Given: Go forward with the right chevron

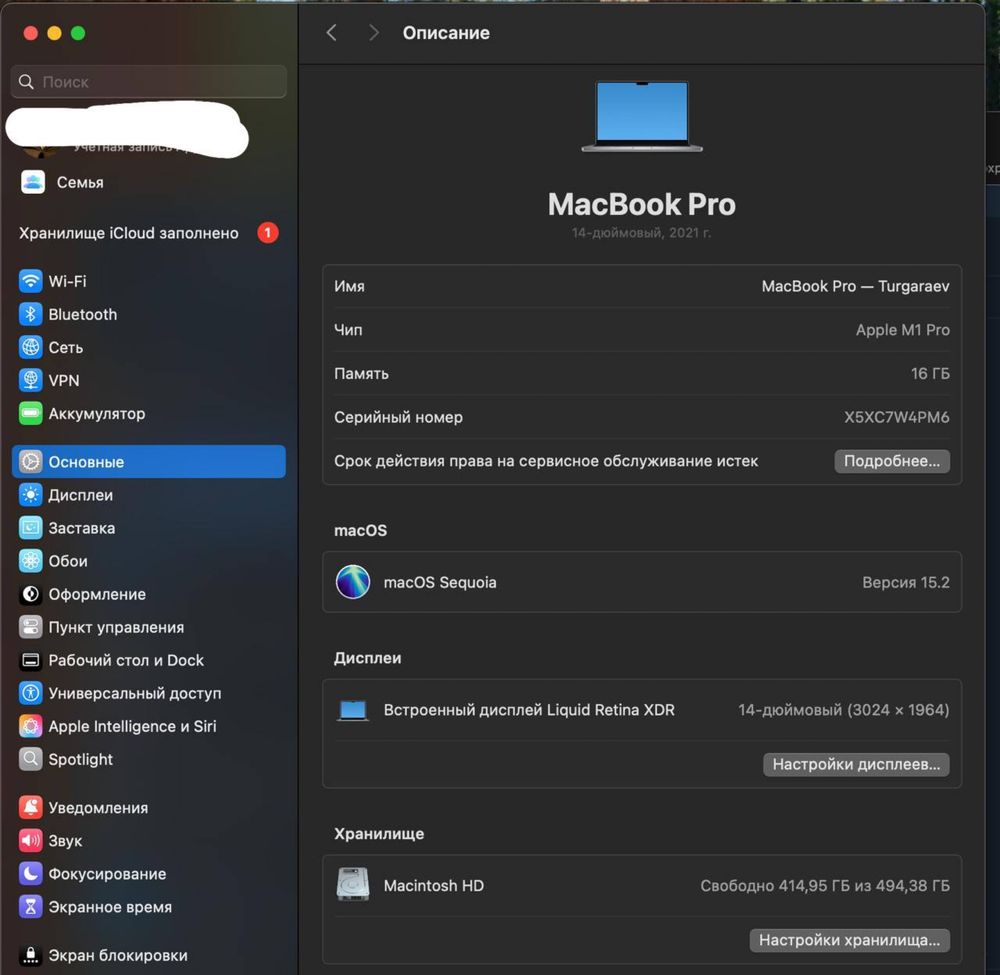Looking at the screenshot, I should (374, 33).
